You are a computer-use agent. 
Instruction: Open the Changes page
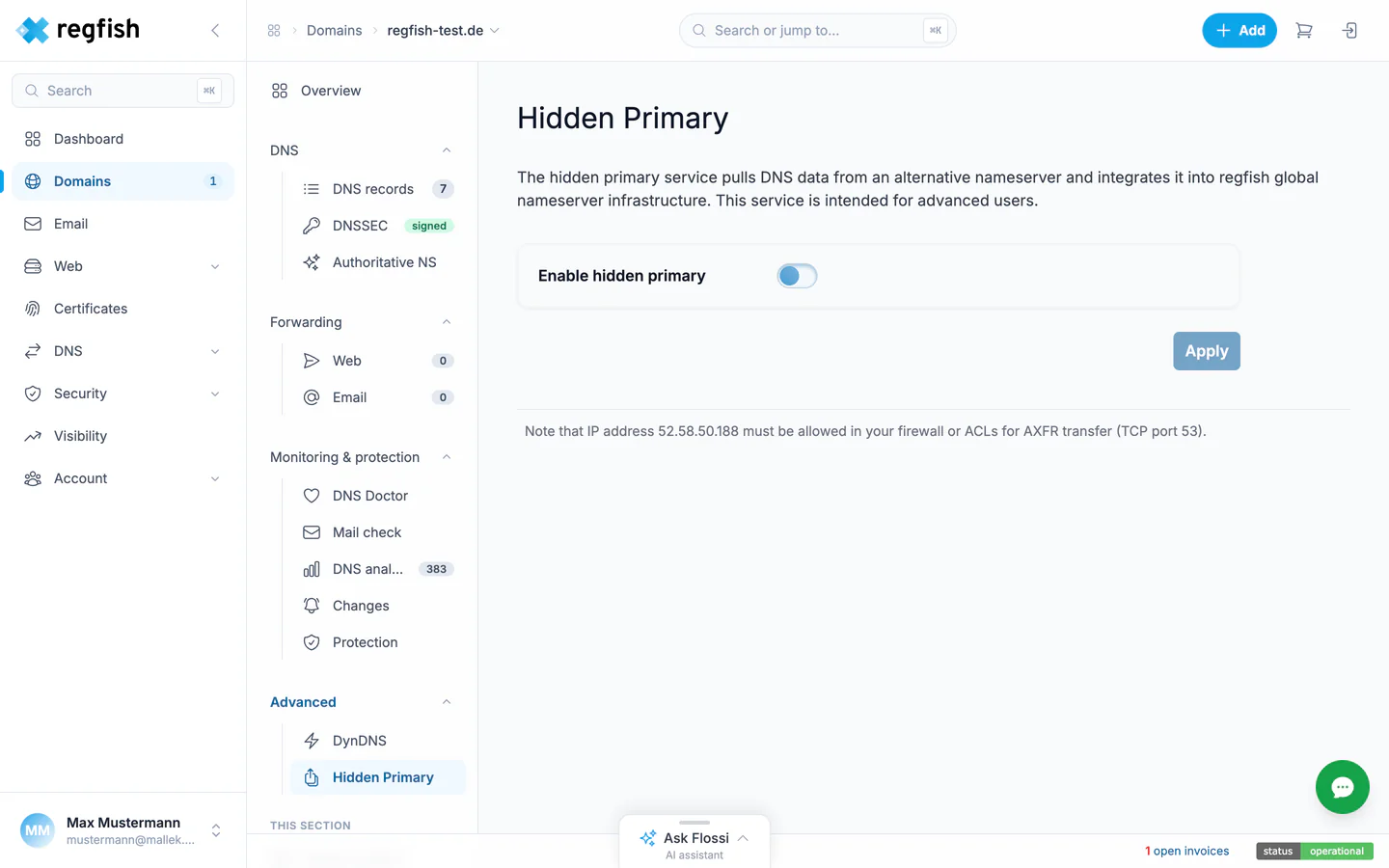[x=378, y=606]
